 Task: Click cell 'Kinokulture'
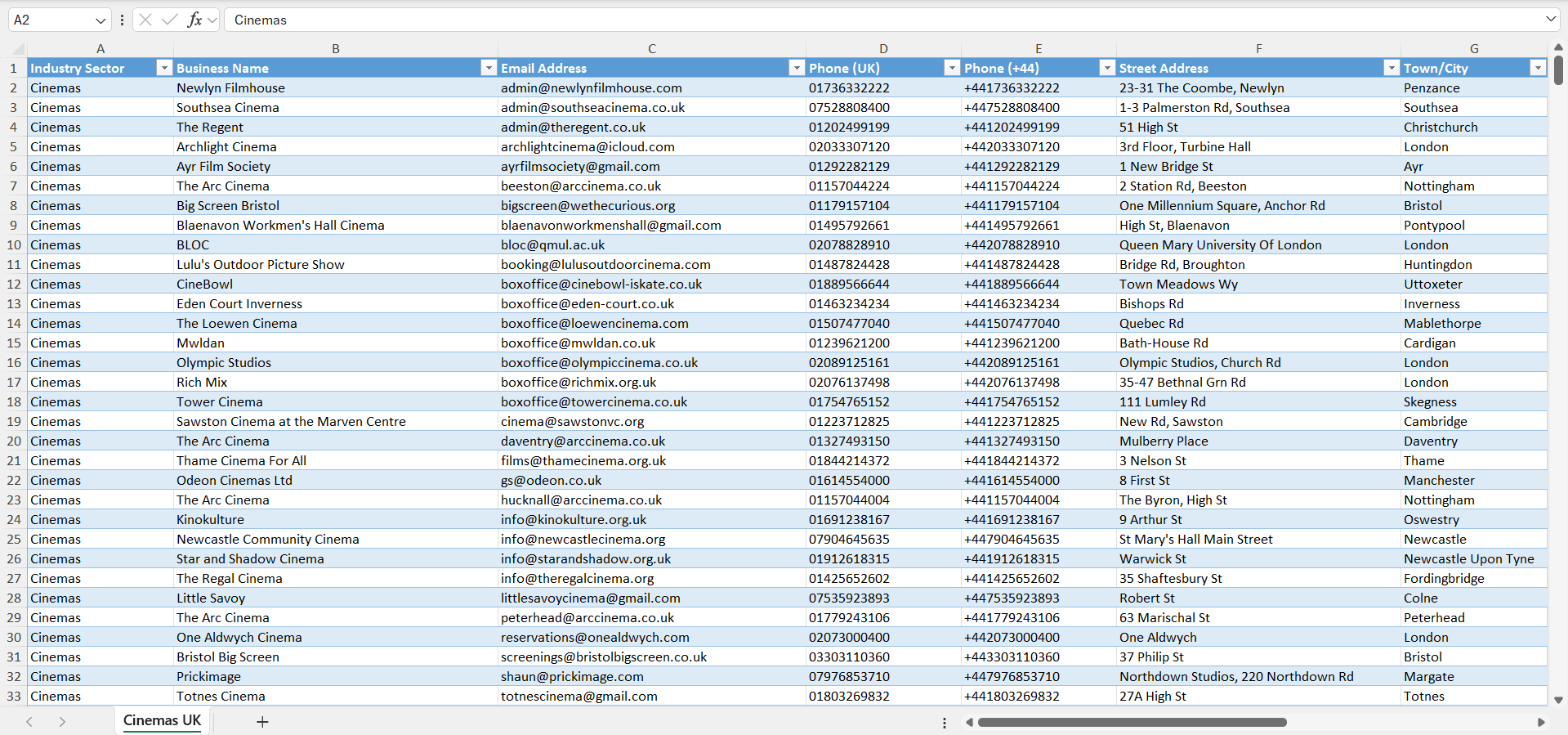click(x=336, y=519)
